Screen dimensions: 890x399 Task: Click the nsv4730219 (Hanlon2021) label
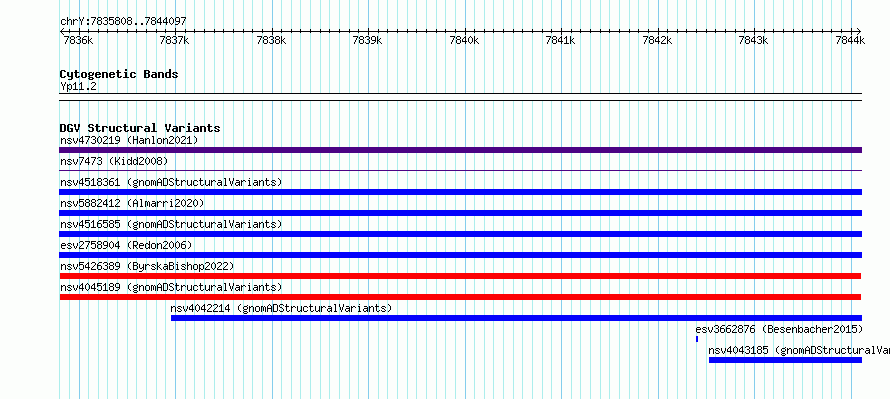pyautogui.click(x=129, y=140)
